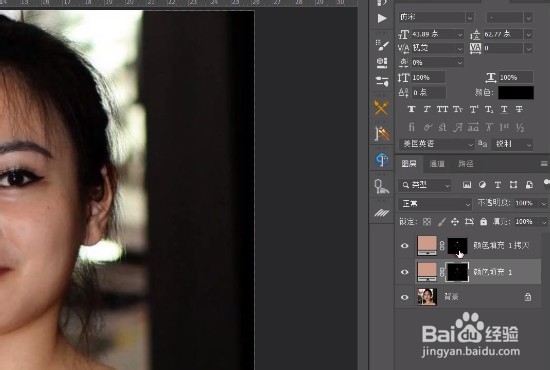Viewport: 550px width, 370px height.
Task: Lock artboard nesting crop-frame icon
Action: (x=469, y=222)
